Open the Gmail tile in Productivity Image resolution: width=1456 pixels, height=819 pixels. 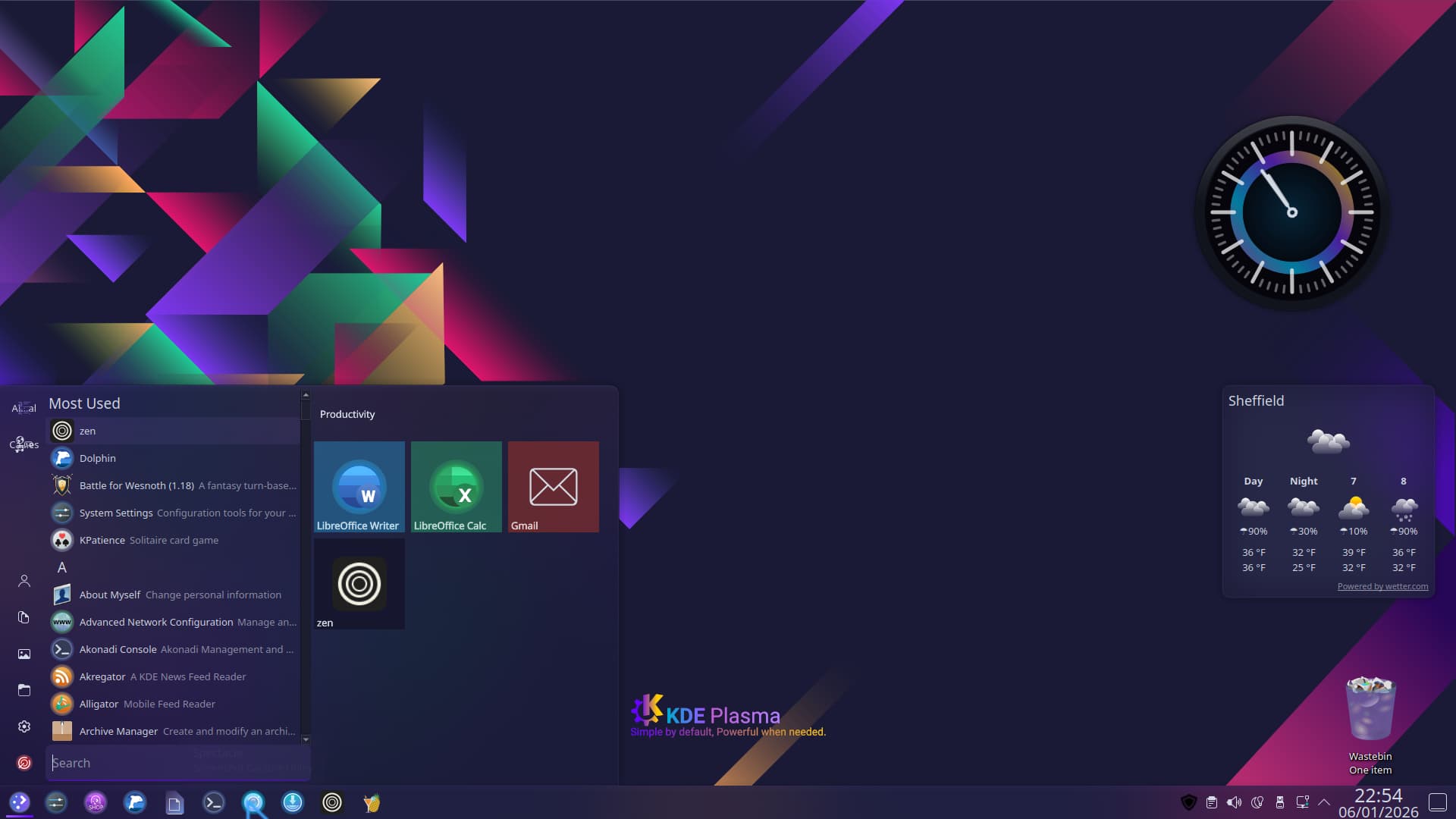click(553, 486)
